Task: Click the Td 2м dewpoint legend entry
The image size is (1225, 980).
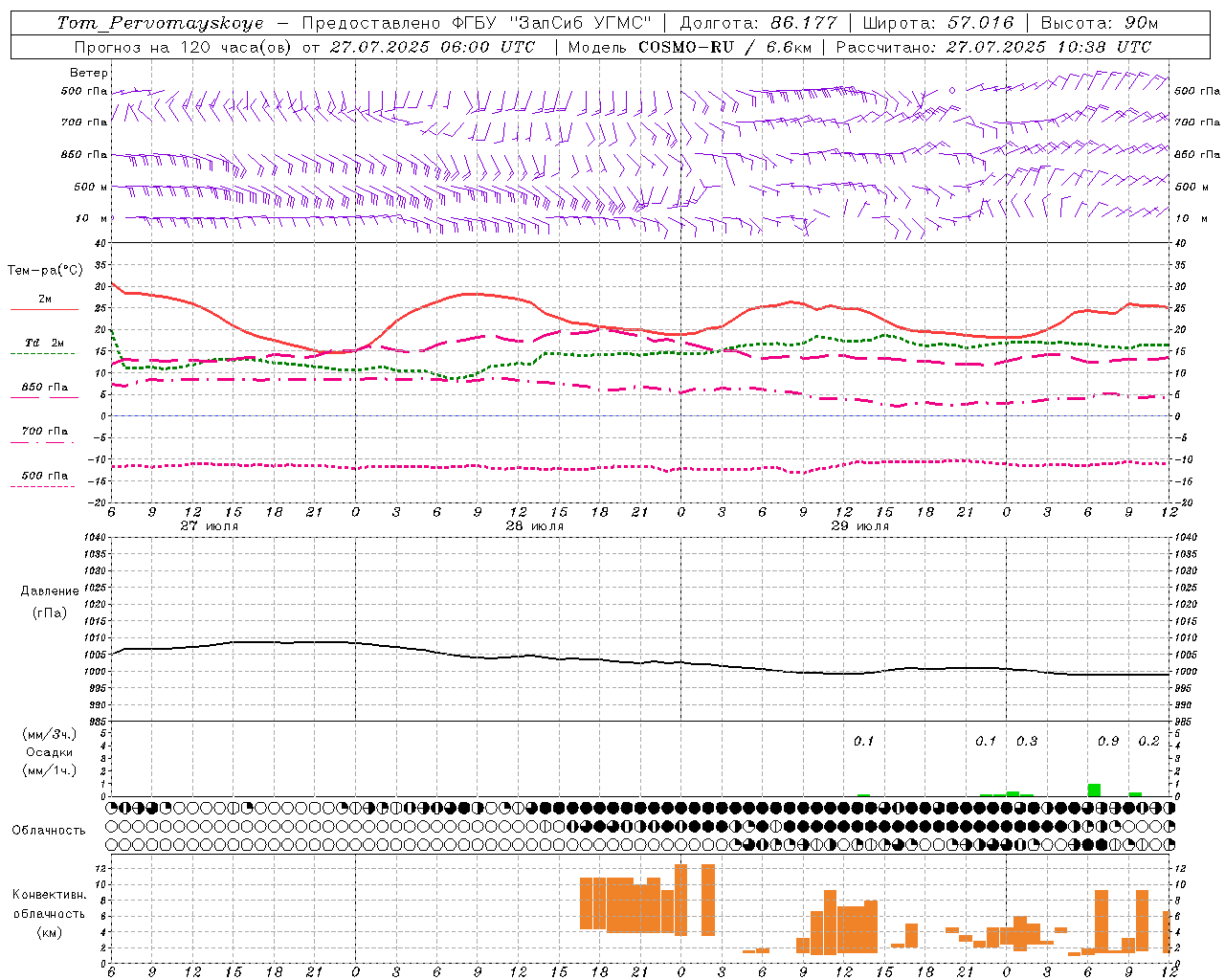Action: [44, 343]
